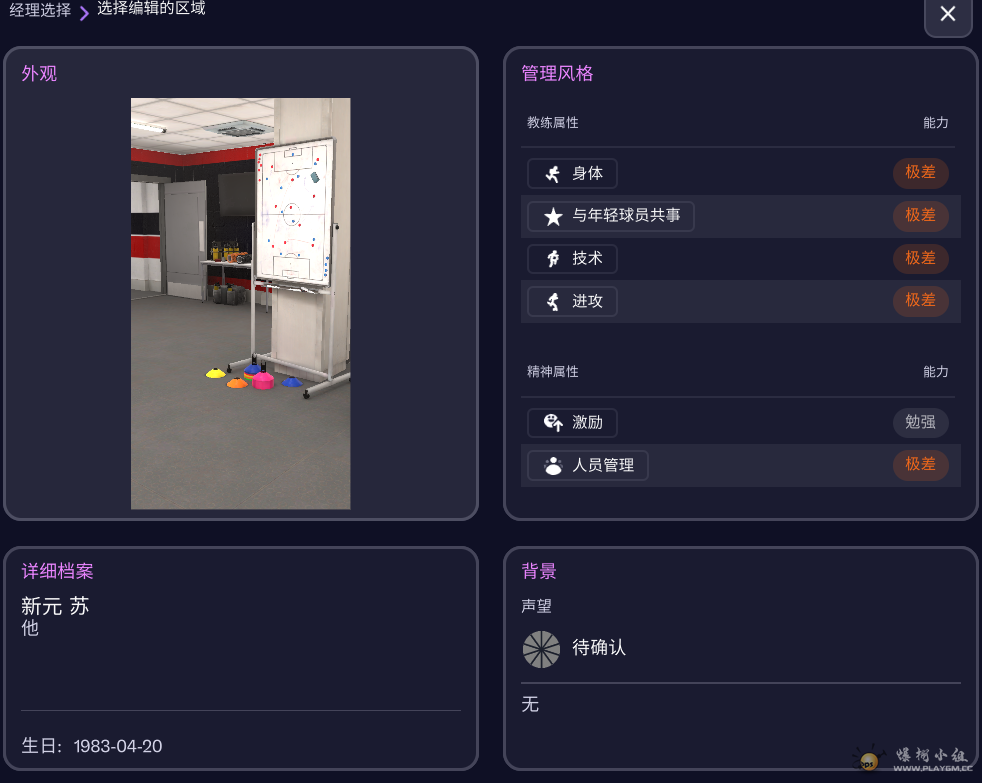Click the star icon for 与年轻球员共事
Image resolution: width=982 pixels, height=783 pixels.
point(553,217)
